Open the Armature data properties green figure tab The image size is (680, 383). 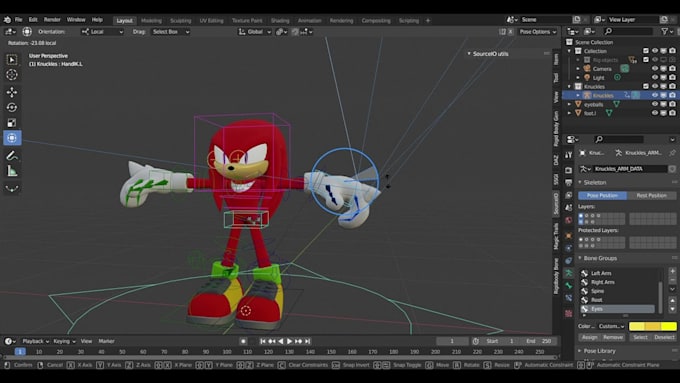click(x=569, y=273)
